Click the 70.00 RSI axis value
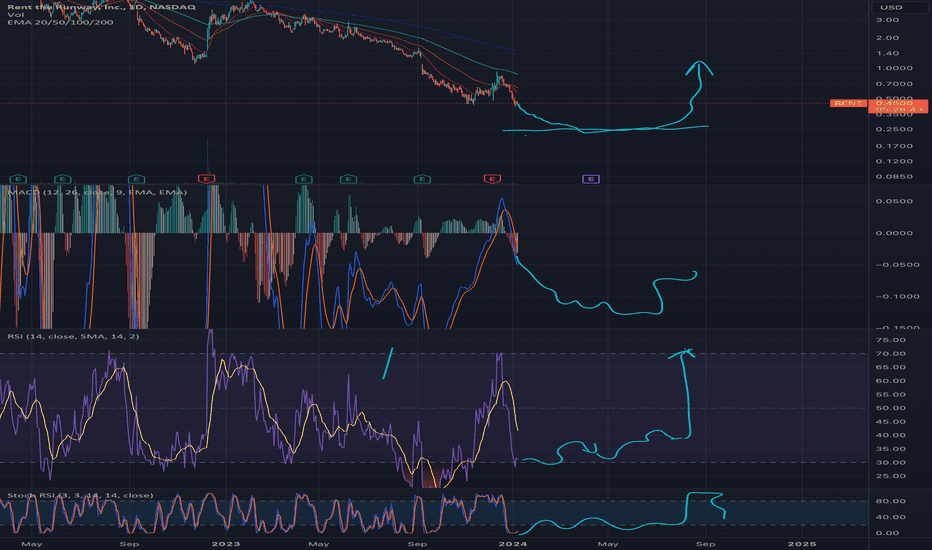The width and height of the screenshot is (932, 550). coord(890,354)
